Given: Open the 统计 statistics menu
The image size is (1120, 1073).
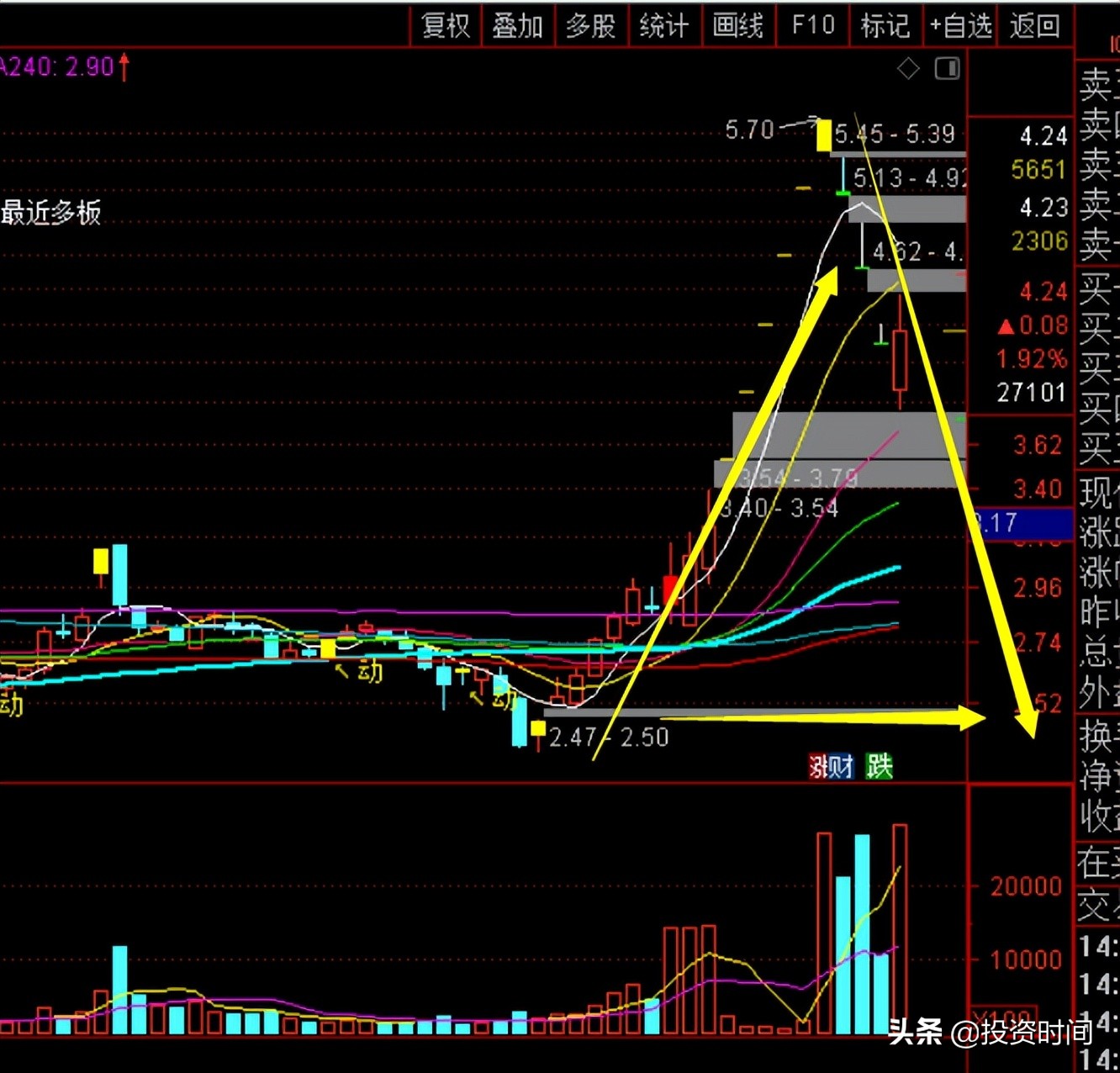Looking at the screenshot, I should pos(664,26).
